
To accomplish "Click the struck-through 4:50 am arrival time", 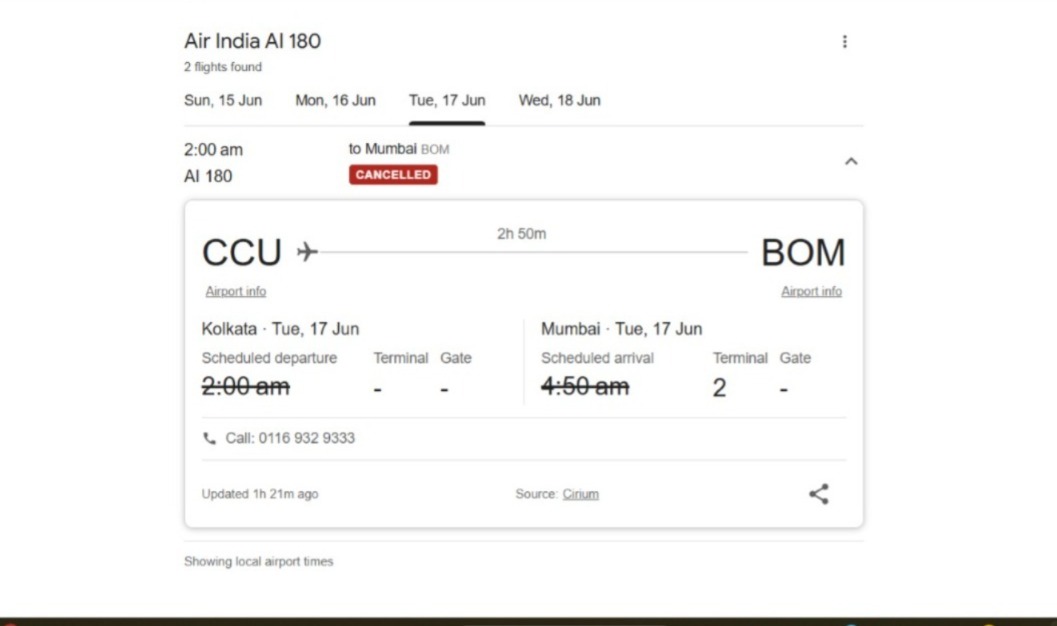I will [585, 387].
